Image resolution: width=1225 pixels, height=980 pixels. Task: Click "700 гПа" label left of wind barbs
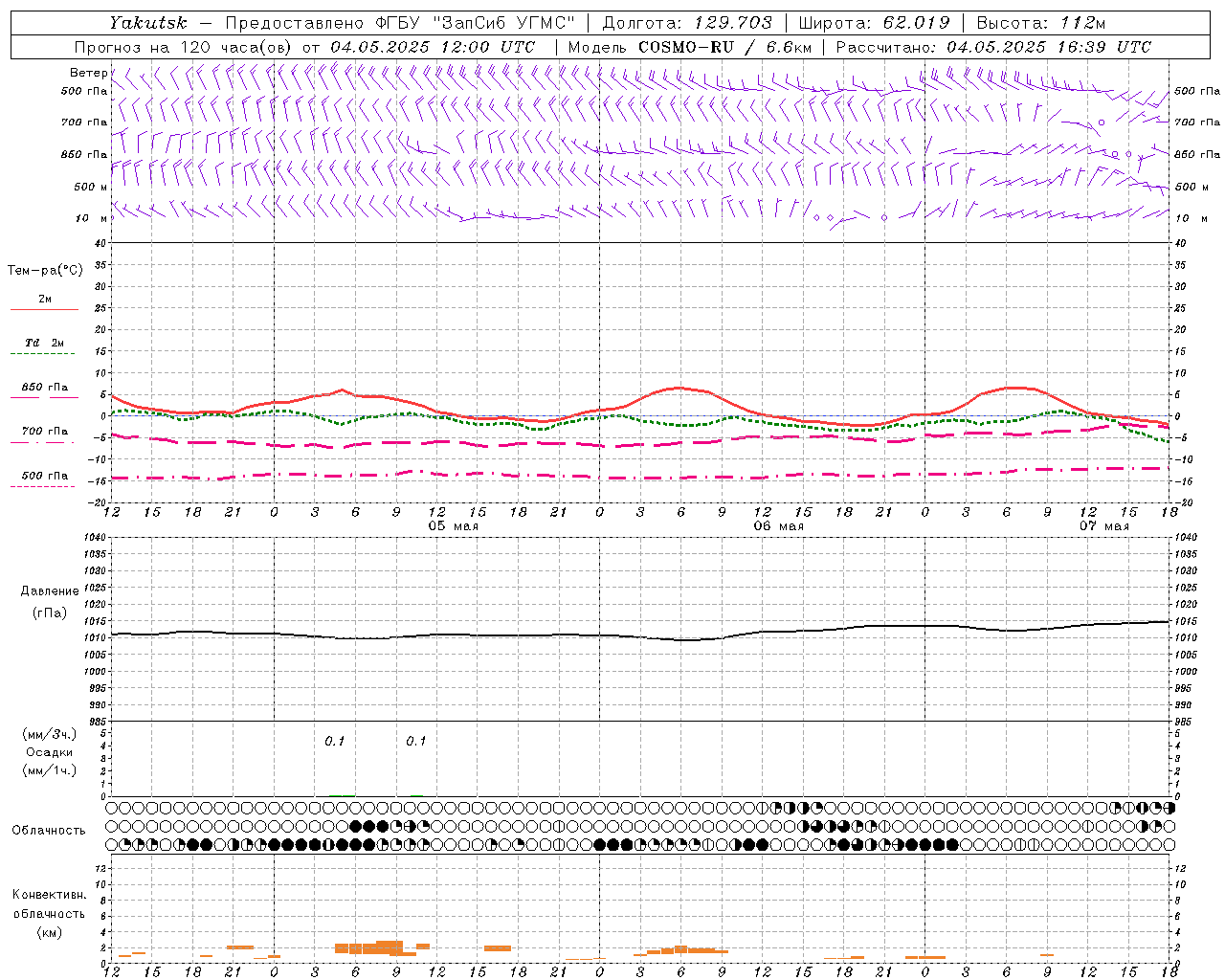(x=85, y=122)
